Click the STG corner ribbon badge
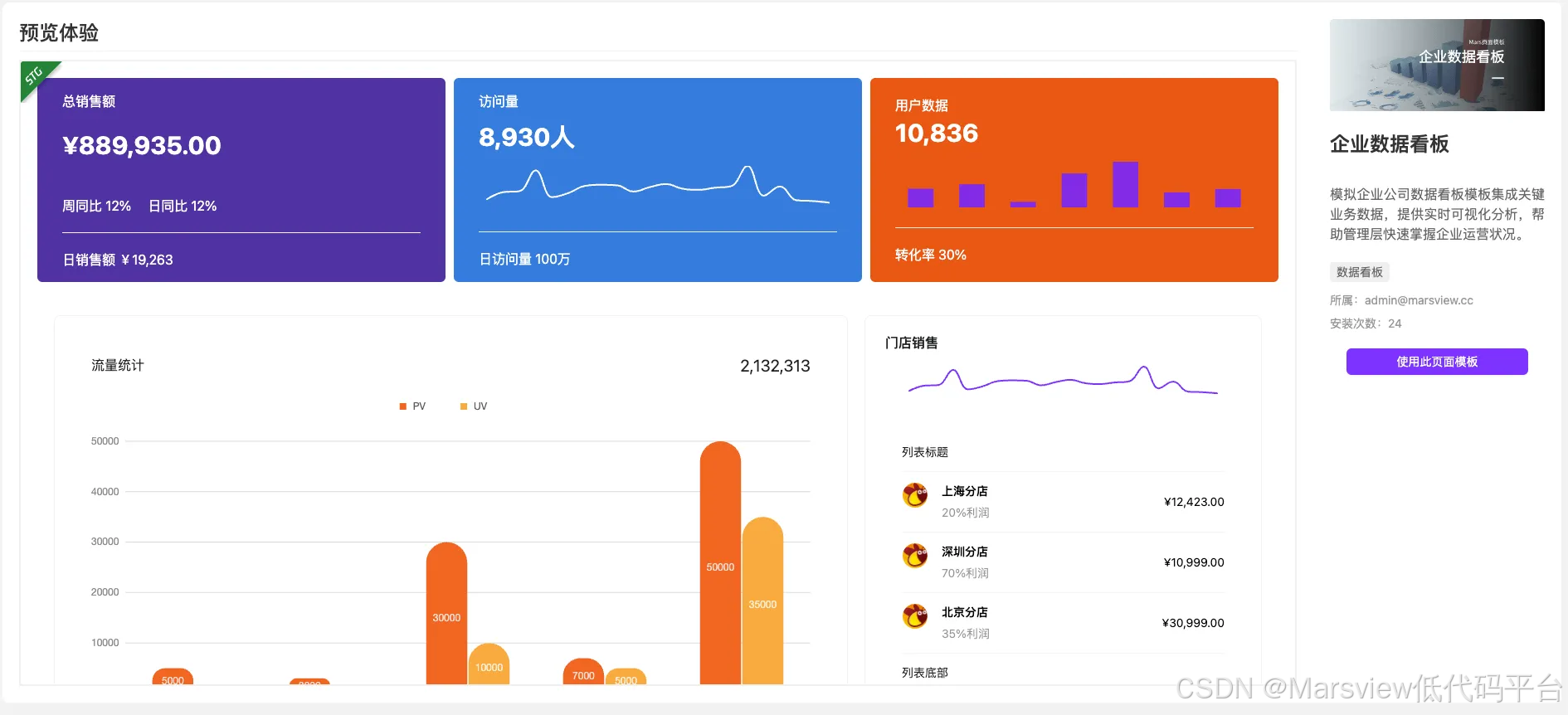This screenshot has width=1568, height=715. tap(35, 76)
